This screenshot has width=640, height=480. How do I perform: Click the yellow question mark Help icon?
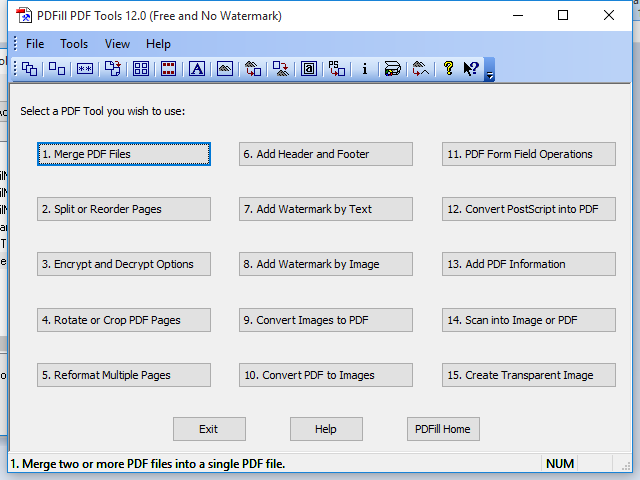pyautogui.click(x=448, y=69)
